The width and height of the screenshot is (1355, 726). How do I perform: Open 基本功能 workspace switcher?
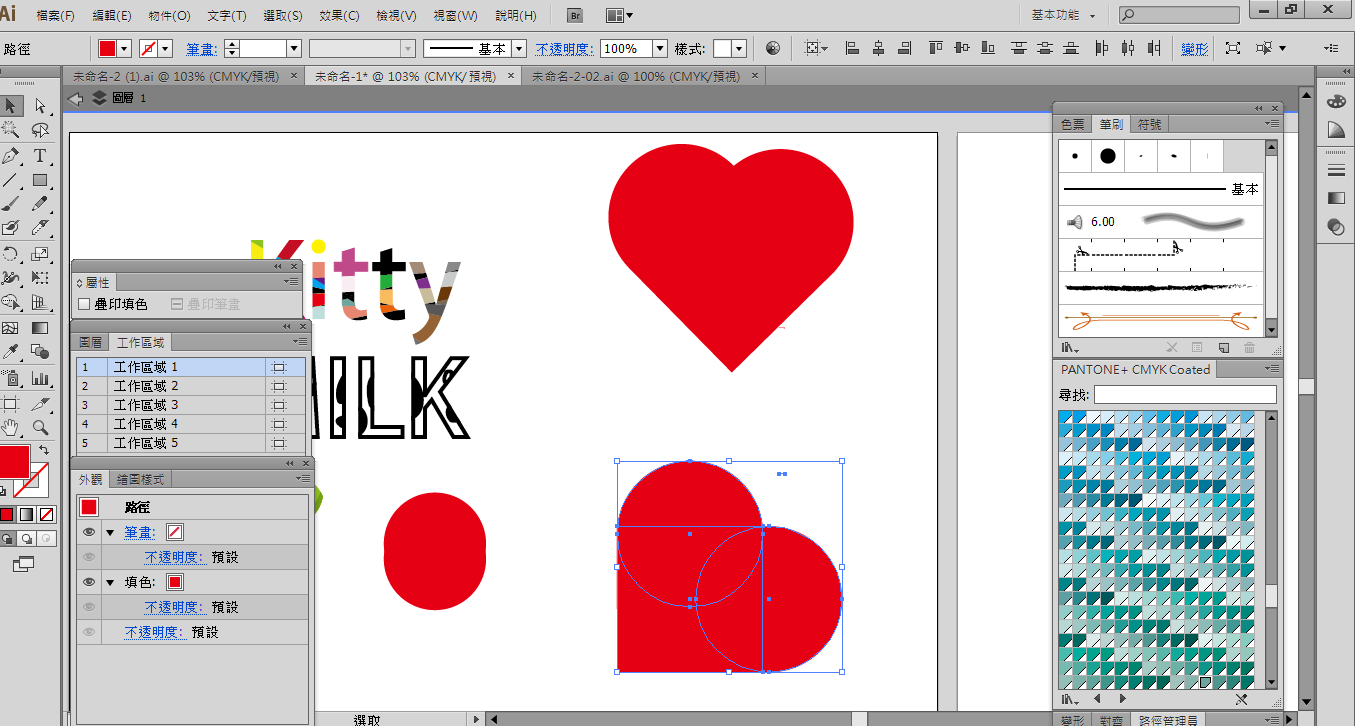pos(1064,16)
